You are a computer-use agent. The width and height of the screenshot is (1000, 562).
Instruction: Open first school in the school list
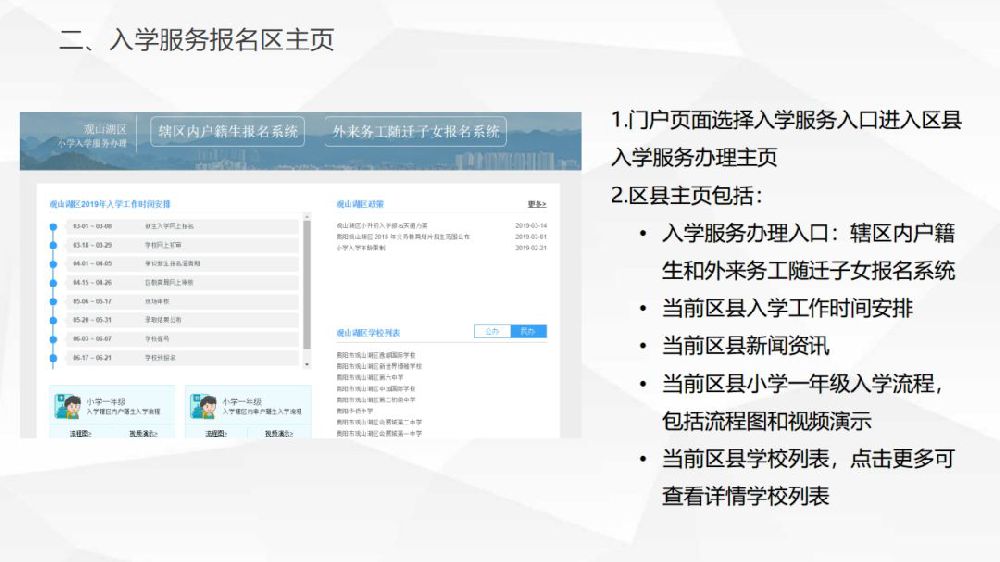376,355
